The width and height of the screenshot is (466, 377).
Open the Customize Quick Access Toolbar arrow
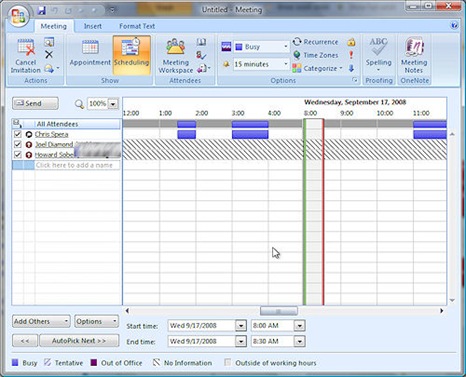click(x=112, y=11)
